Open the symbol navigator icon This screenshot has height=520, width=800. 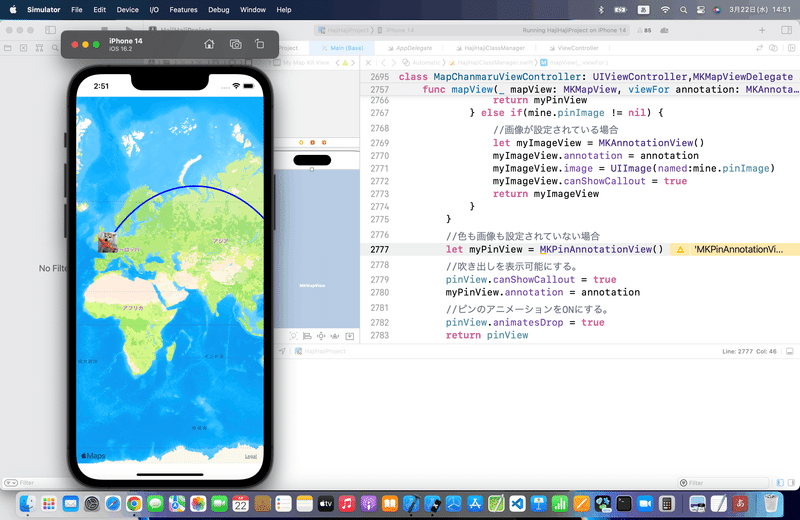pyautogui.click(x=39, y=48)
